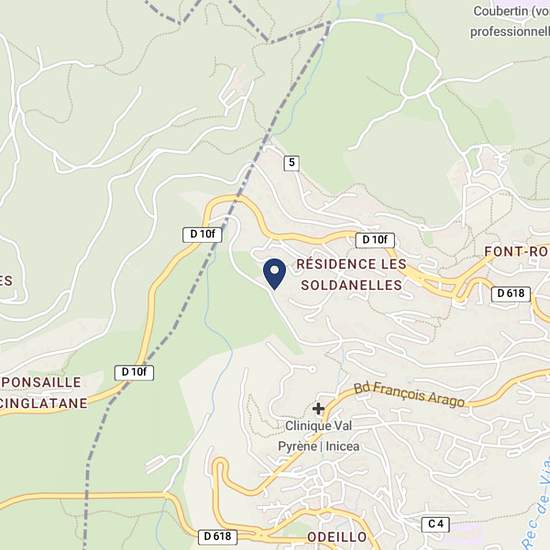Select the C 4 road shield

pyautogui.click(x=436, y=524)
